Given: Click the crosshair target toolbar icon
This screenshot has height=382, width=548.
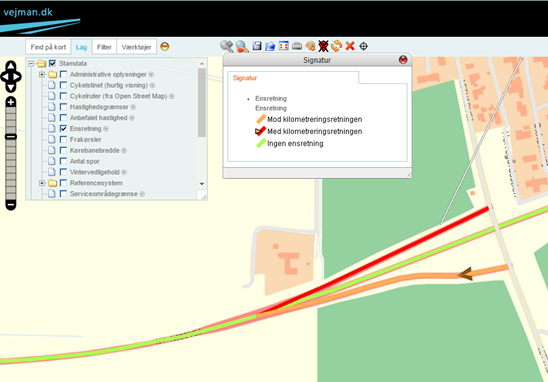Looking at the screenshot, I should pyautogui.click(x=363, y=46).
